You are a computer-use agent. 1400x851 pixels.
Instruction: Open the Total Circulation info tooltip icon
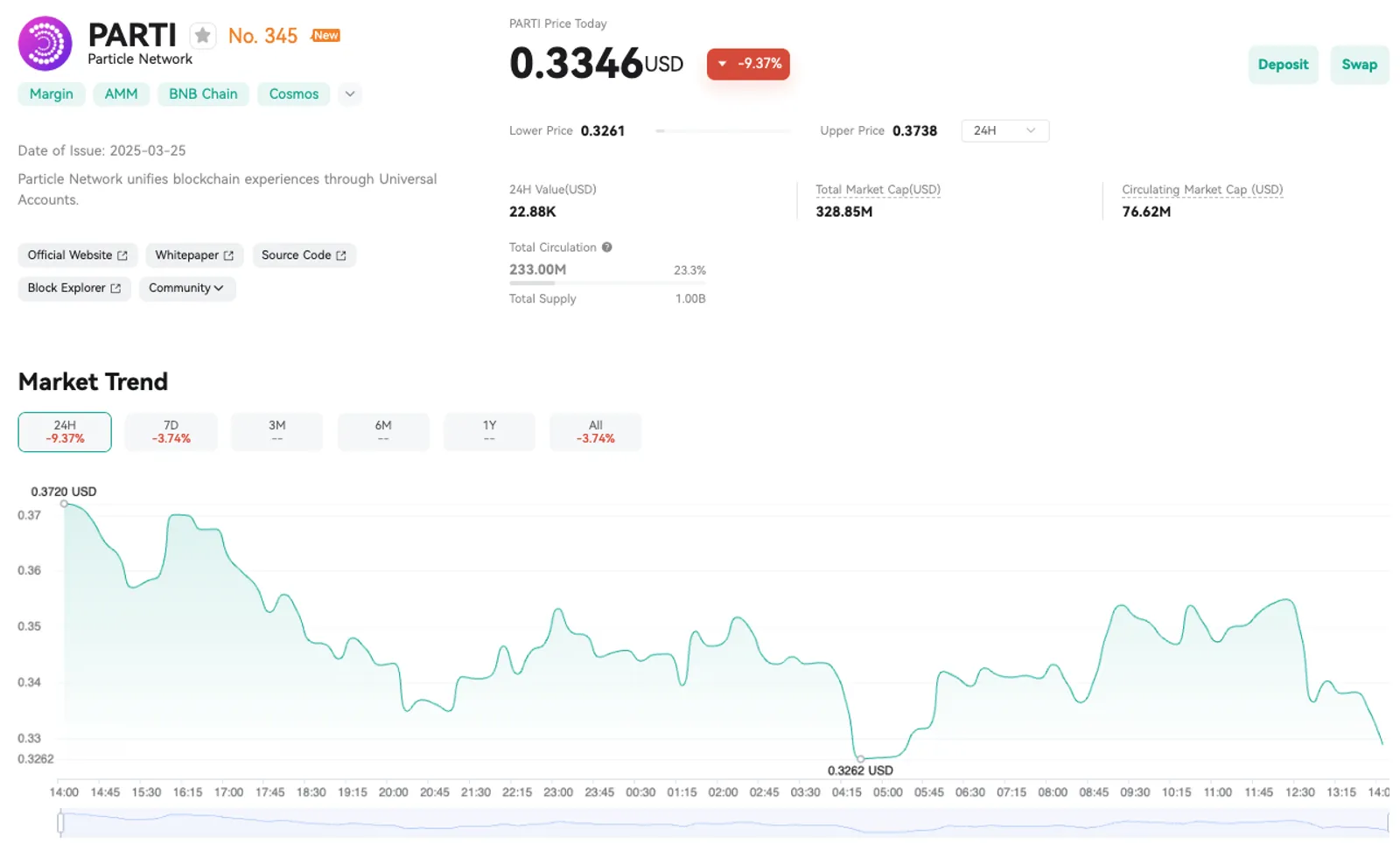(x=607, y=248)
